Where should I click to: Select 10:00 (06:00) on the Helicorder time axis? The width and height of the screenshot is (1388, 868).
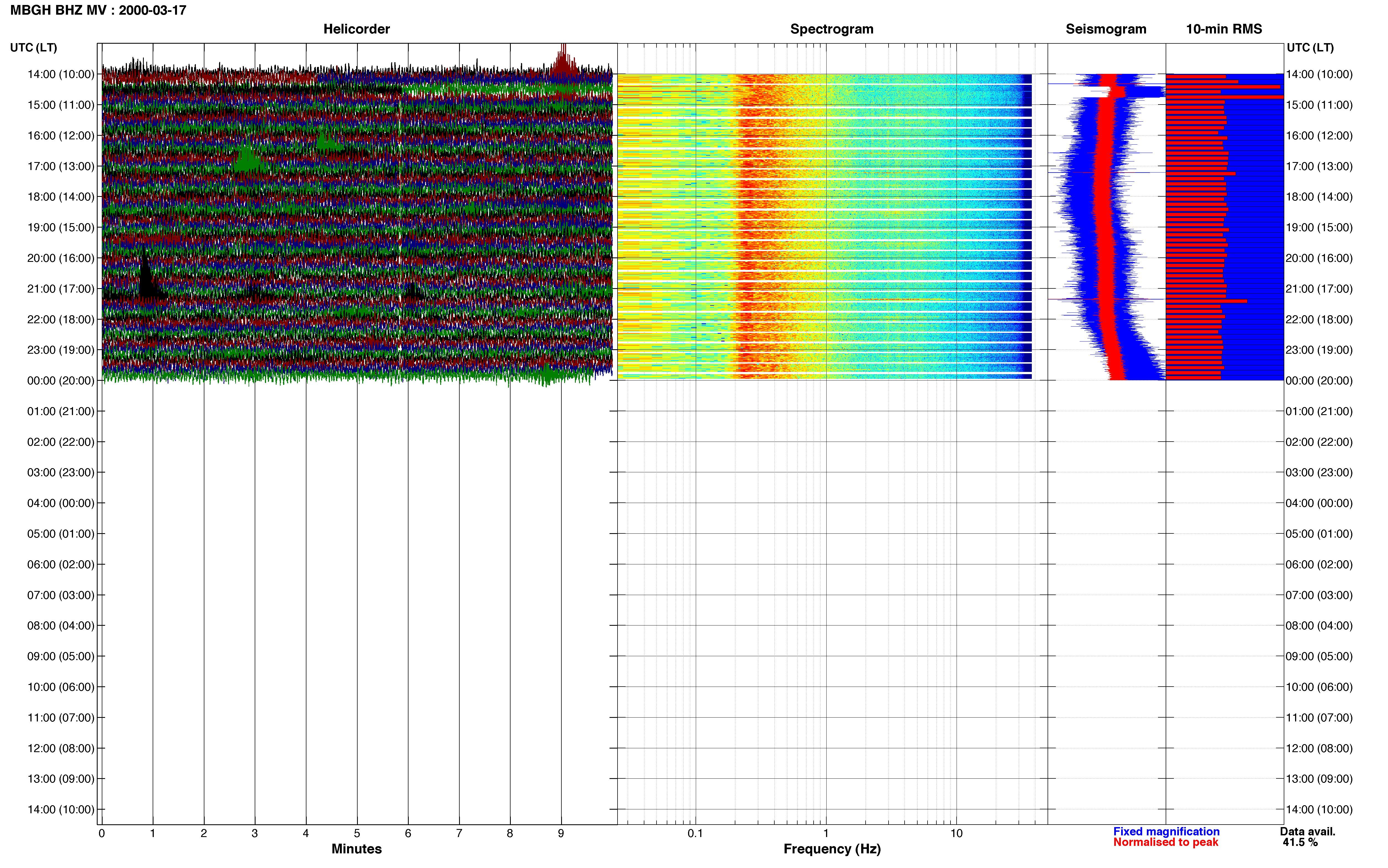[x=61, y=687]
